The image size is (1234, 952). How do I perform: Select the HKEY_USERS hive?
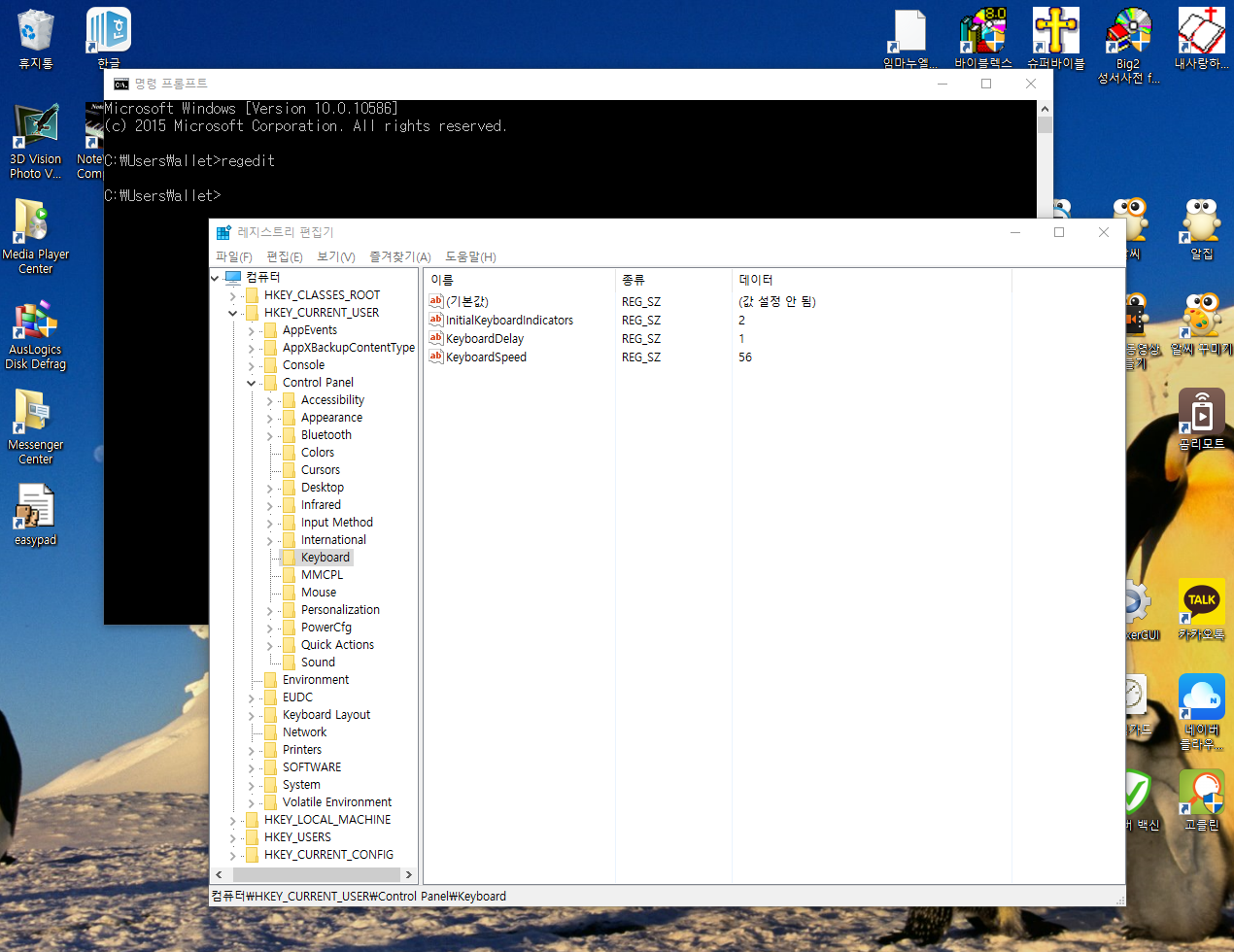[x=297, y=837]
